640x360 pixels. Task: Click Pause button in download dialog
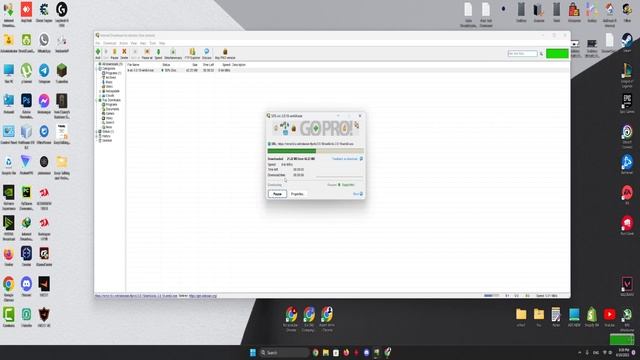tap(277, 194)
